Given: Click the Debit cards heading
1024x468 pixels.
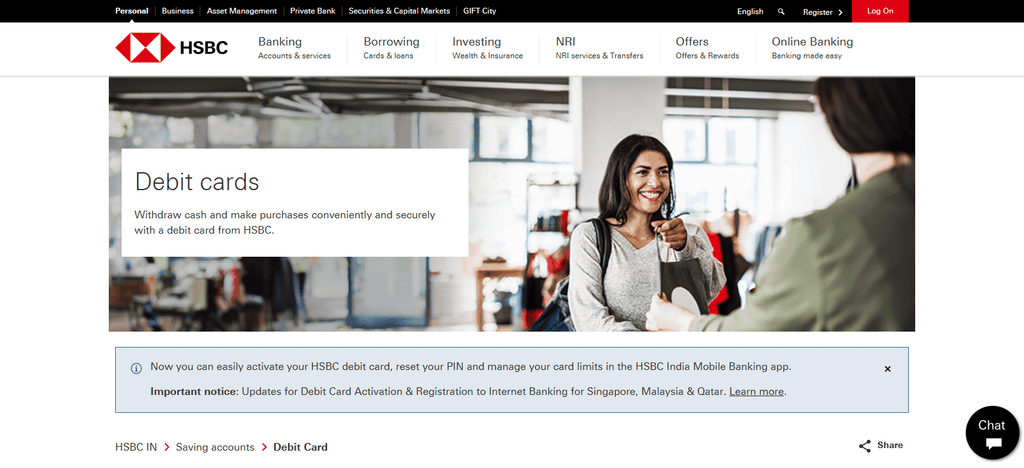Looking at the screenshot, I should click(197, 182).
